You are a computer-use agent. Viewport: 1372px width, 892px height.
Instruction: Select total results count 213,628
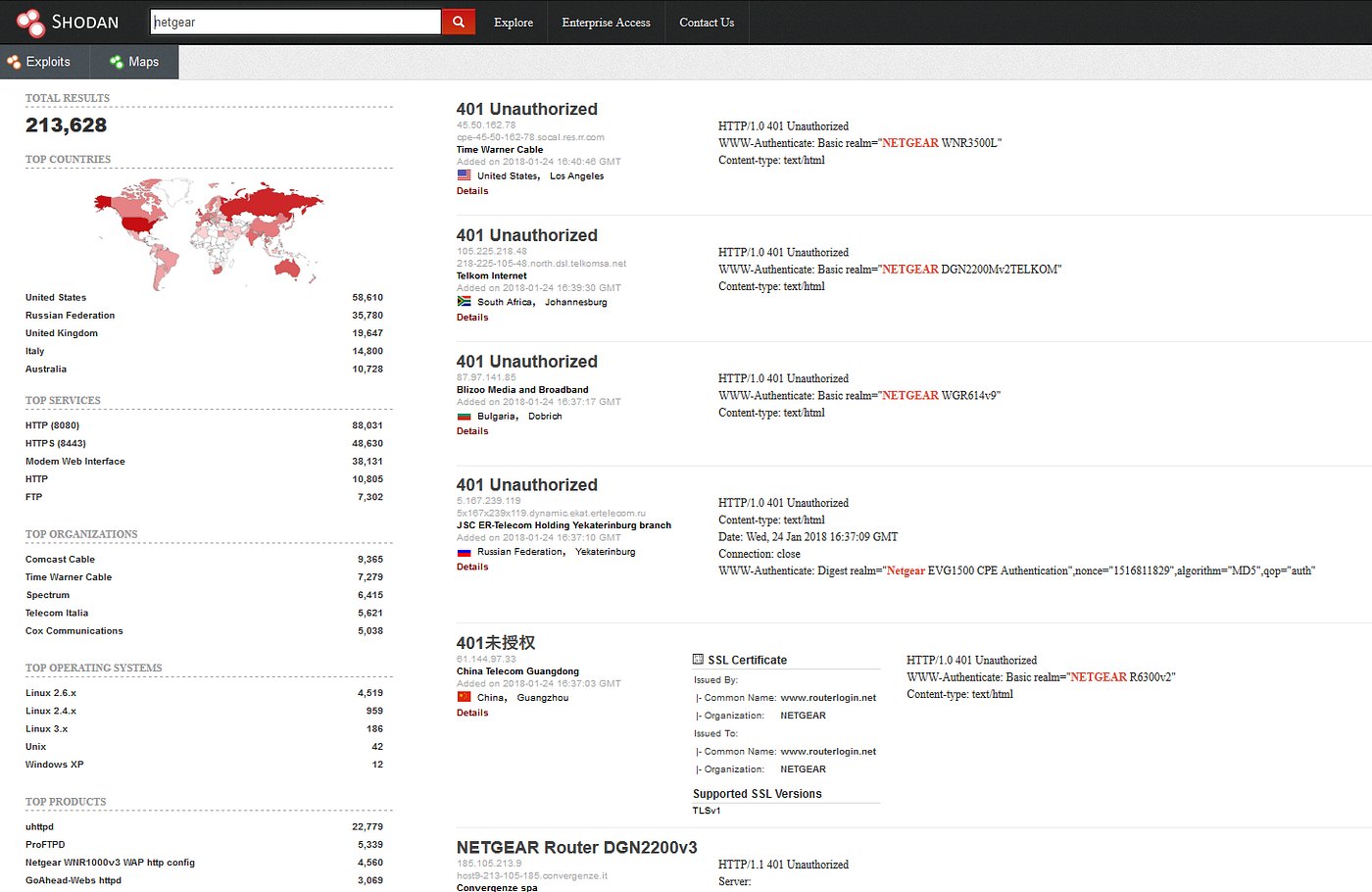[x=66, y=125]
